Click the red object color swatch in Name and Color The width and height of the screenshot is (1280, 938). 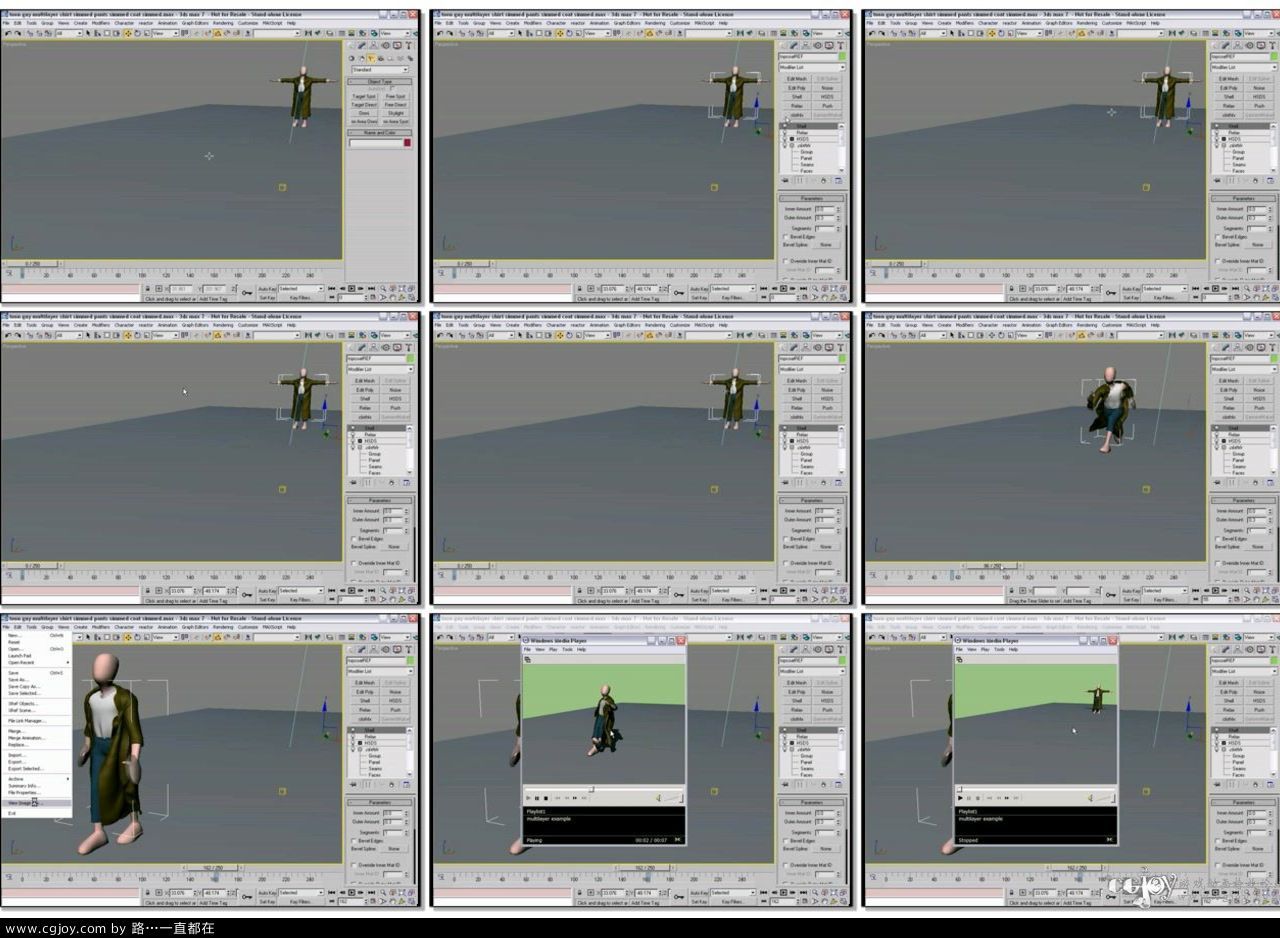click(407, 143)
